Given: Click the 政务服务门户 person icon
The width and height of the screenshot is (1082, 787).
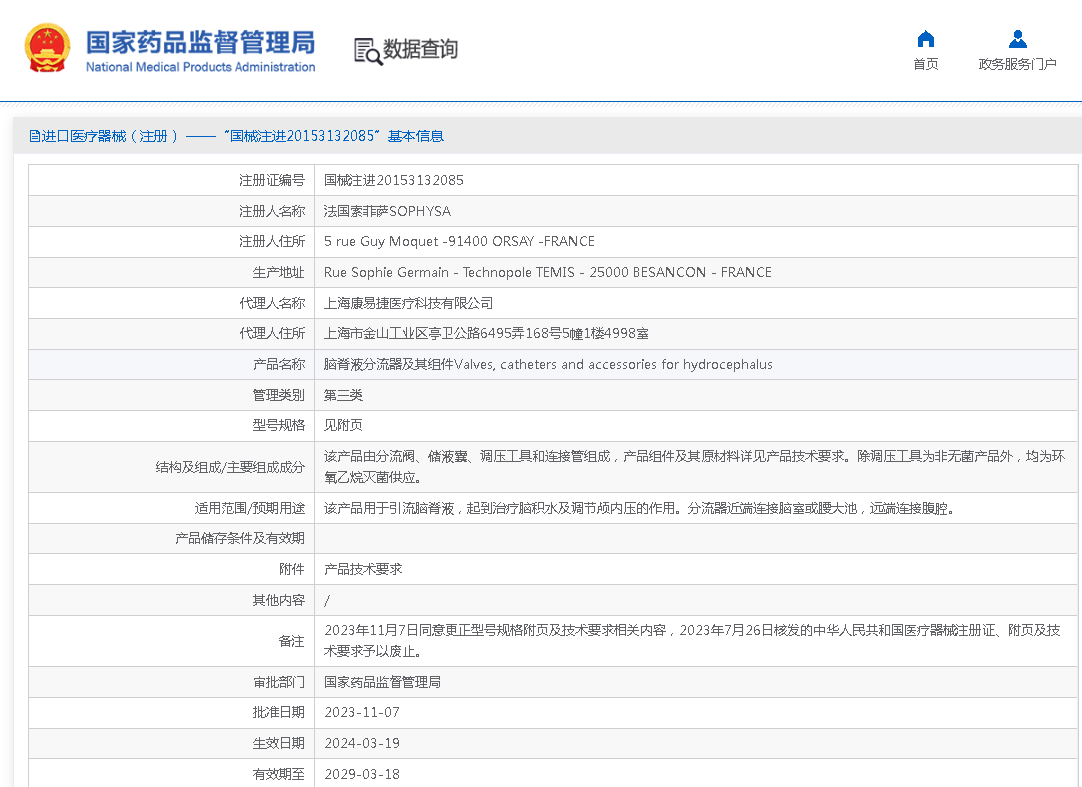Looking at the screenshot, I should coord(1017,39).
